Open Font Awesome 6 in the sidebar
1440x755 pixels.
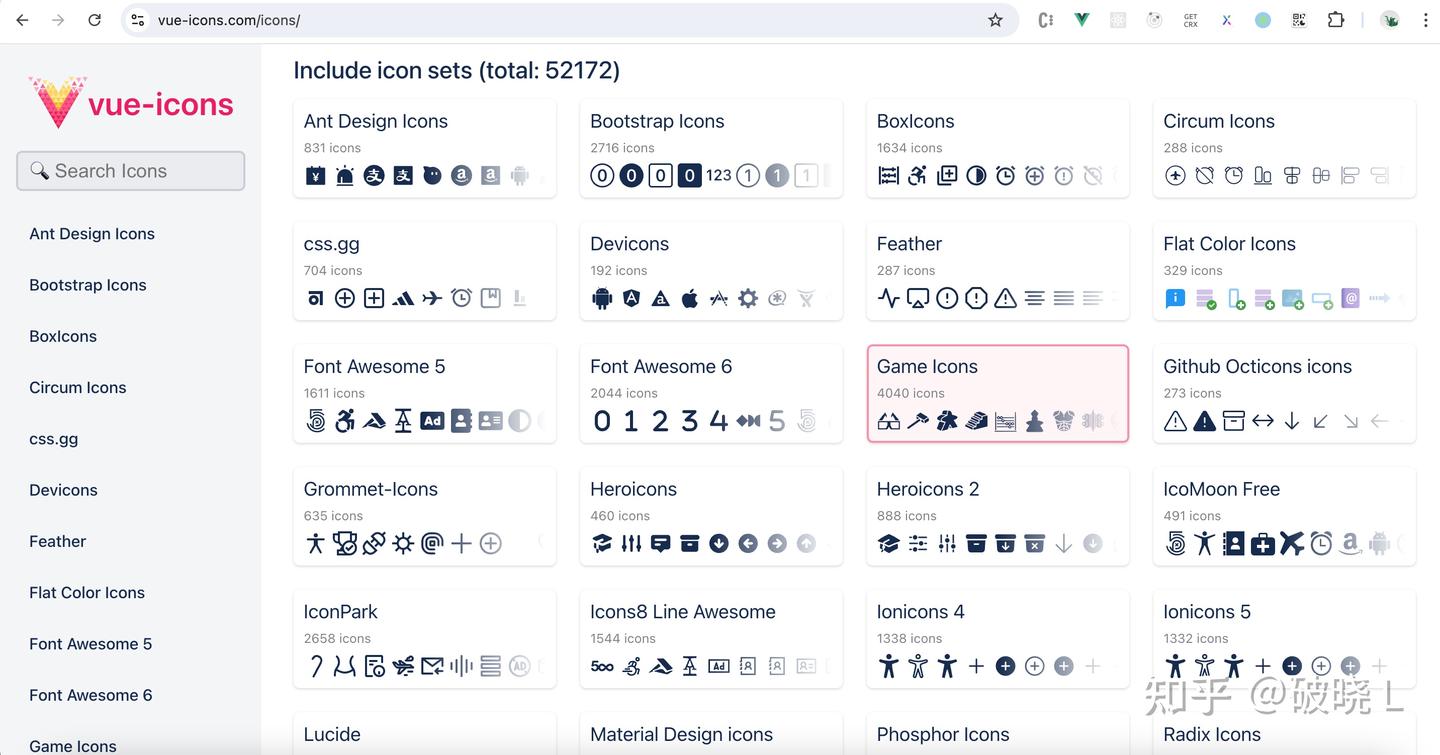pos(91,695)
